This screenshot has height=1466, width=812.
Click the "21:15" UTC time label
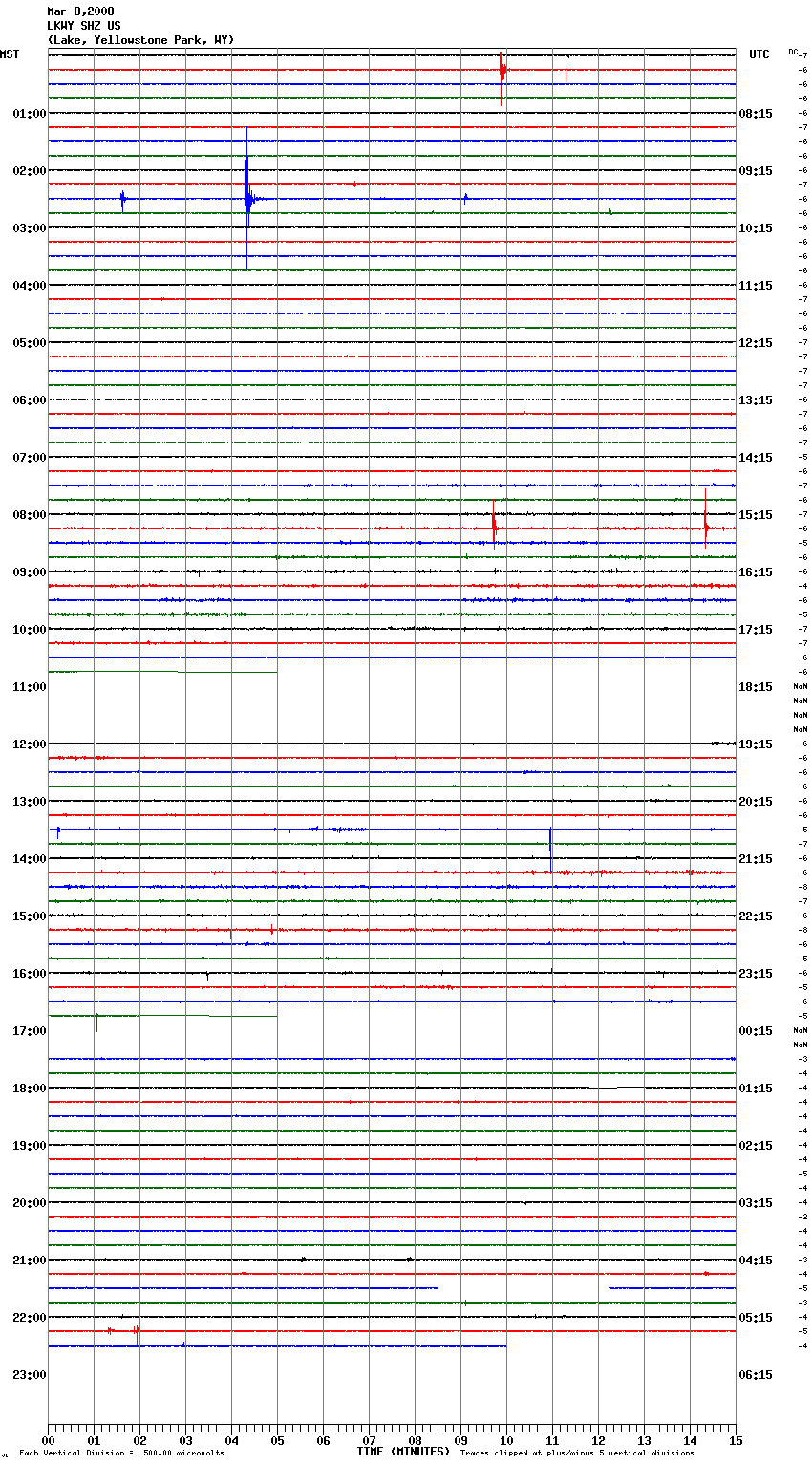pos(756,859)
